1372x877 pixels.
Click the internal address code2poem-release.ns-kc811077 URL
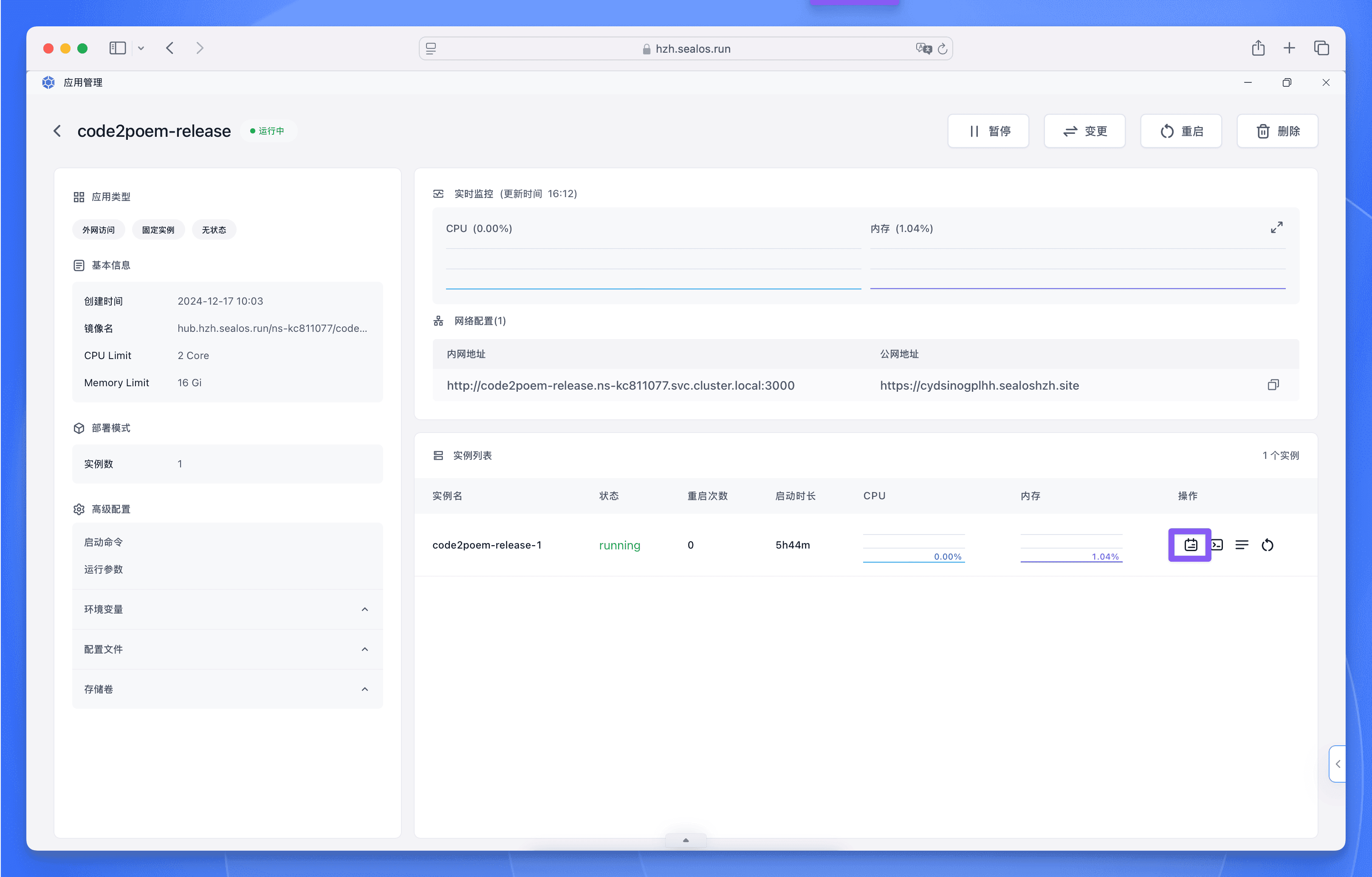pos(621,385)
